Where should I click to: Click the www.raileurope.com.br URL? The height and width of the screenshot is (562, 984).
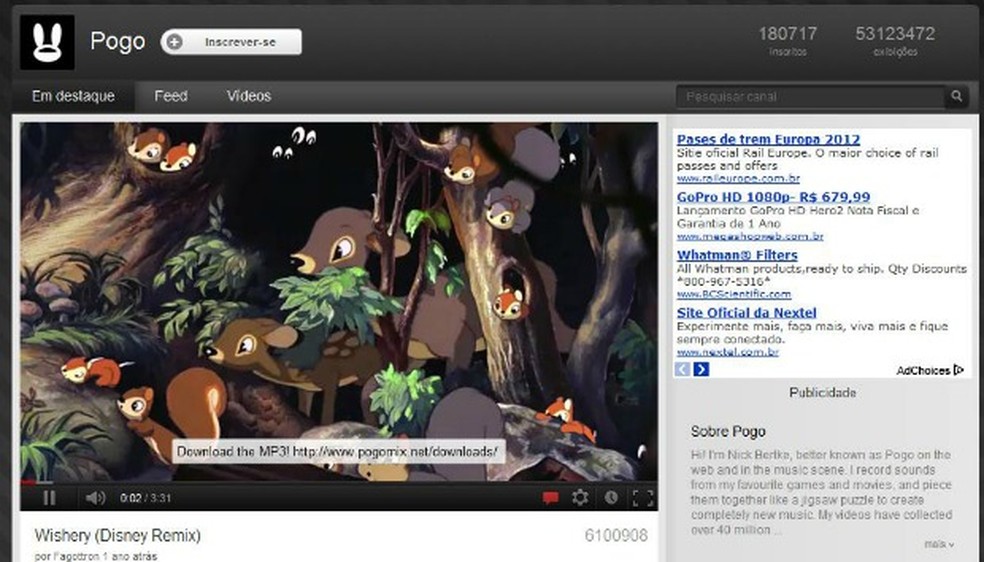coord(738,179)
